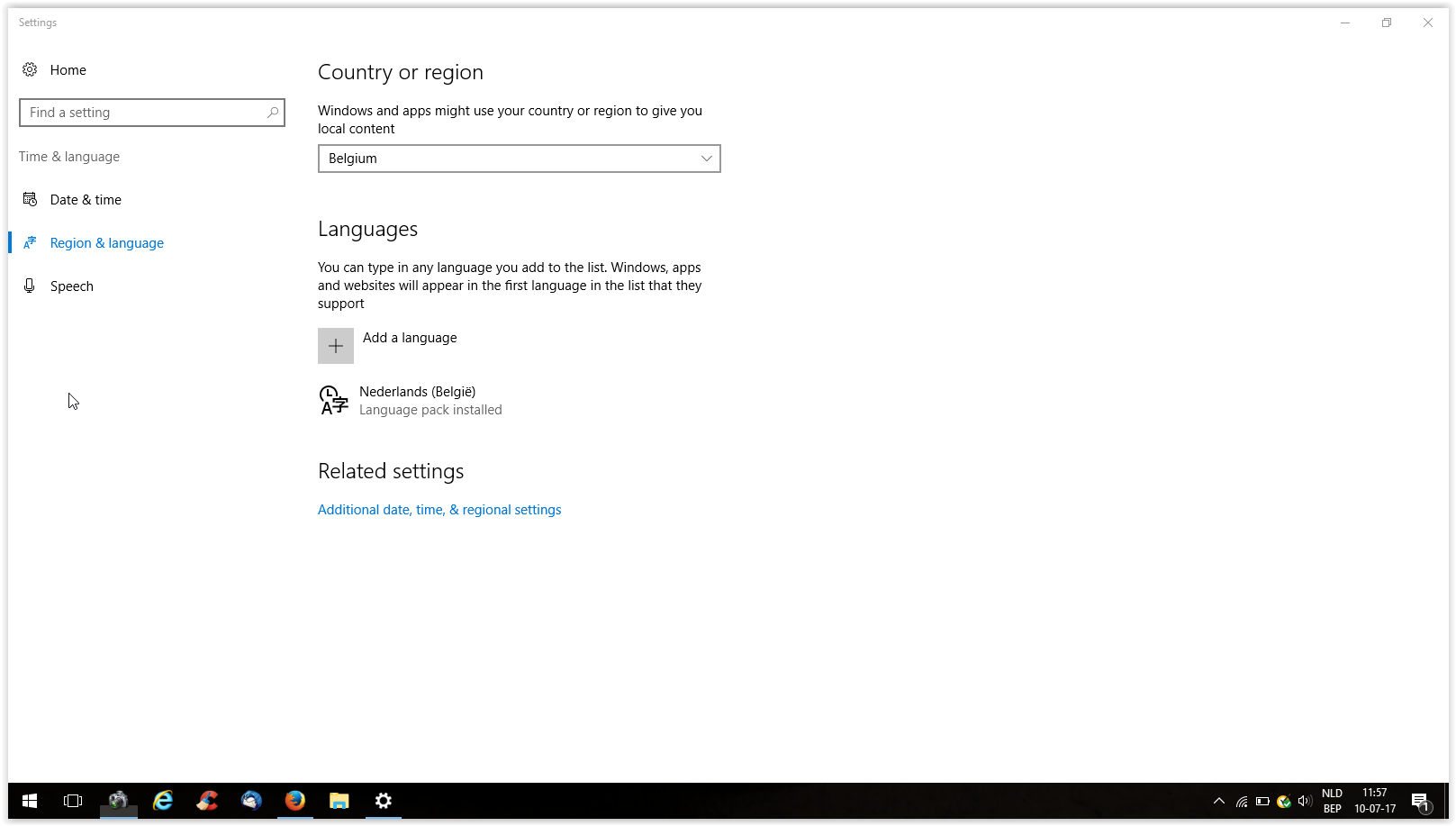Viewport: 1456px width, 826px height.
Task: Restore down the Settings window
Action: 1387,23
